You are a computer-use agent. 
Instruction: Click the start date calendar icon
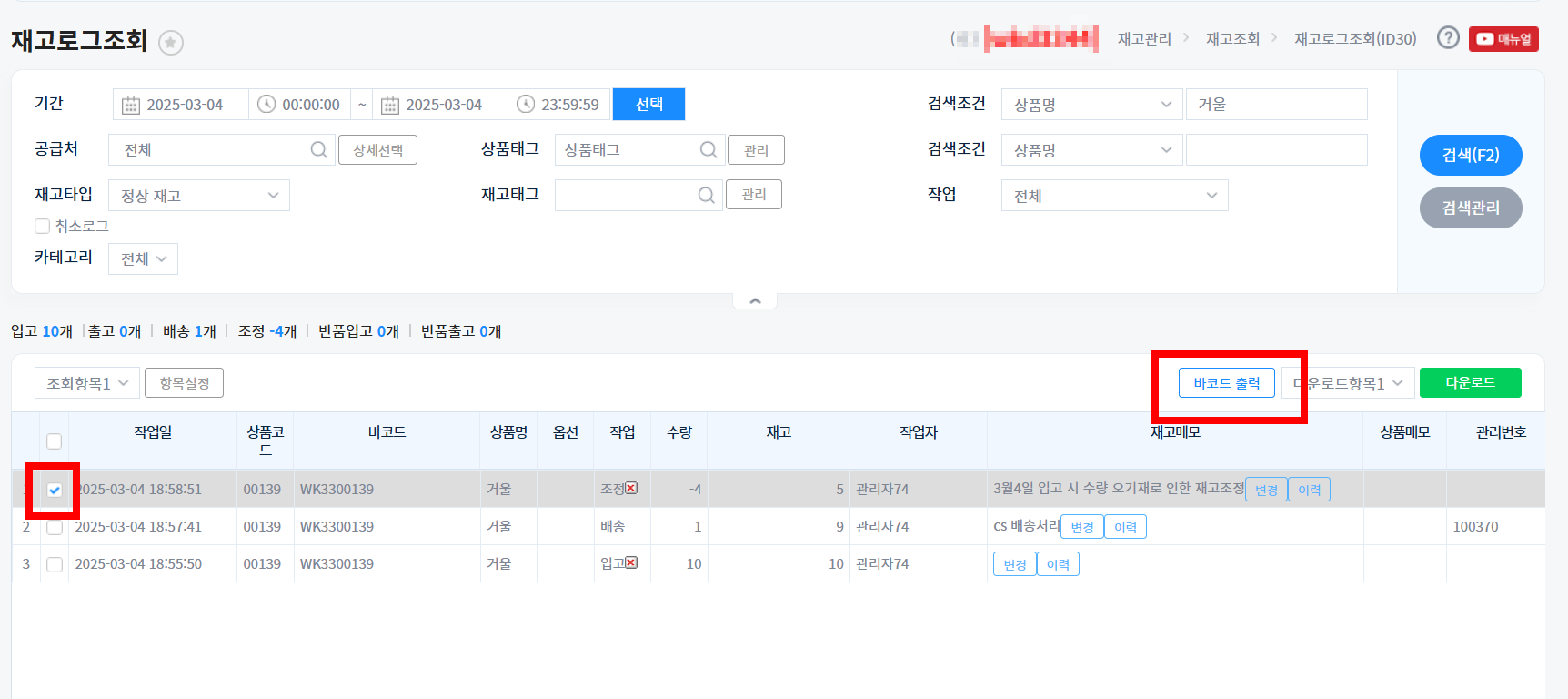[131, 105]
